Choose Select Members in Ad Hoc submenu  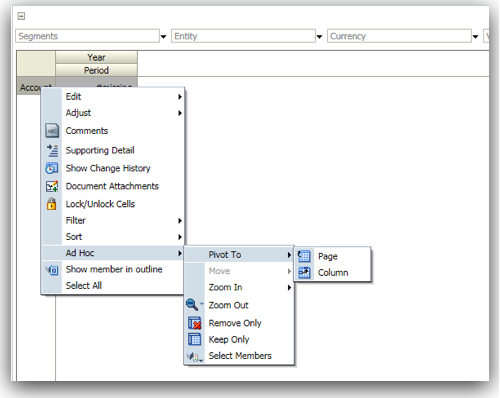pos(239,356)
